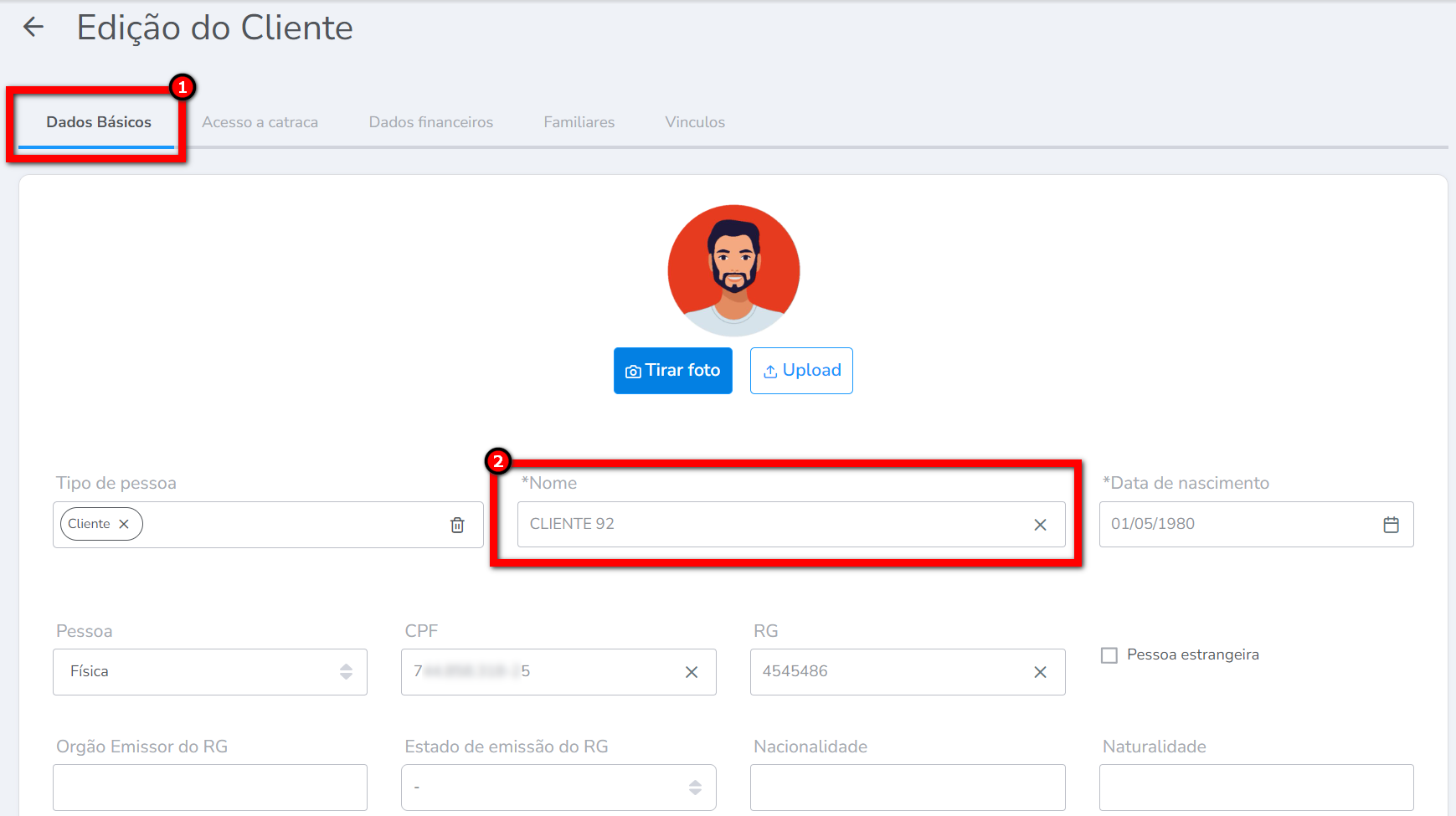Clear the CPF field using its X
Screen dimensions: 1456x816
point(692,672)
